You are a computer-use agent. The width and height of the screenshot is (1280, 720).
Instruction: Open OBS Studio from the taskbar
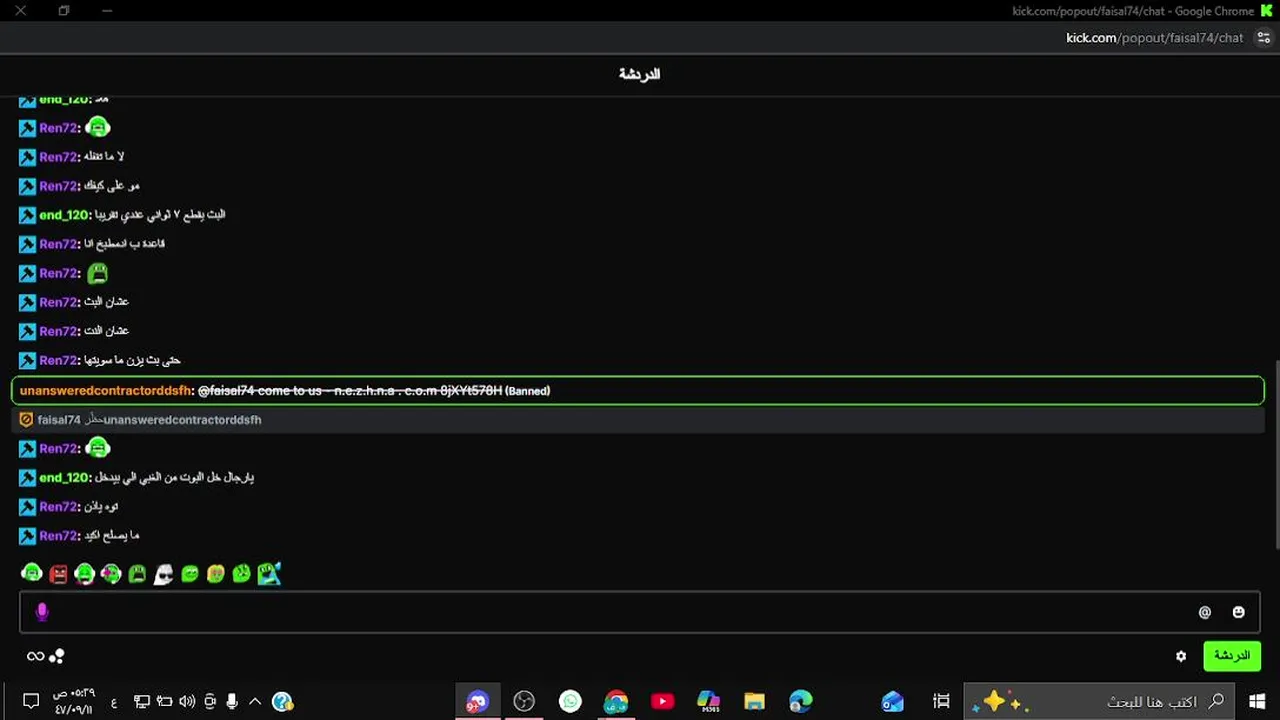click(524, 701)
